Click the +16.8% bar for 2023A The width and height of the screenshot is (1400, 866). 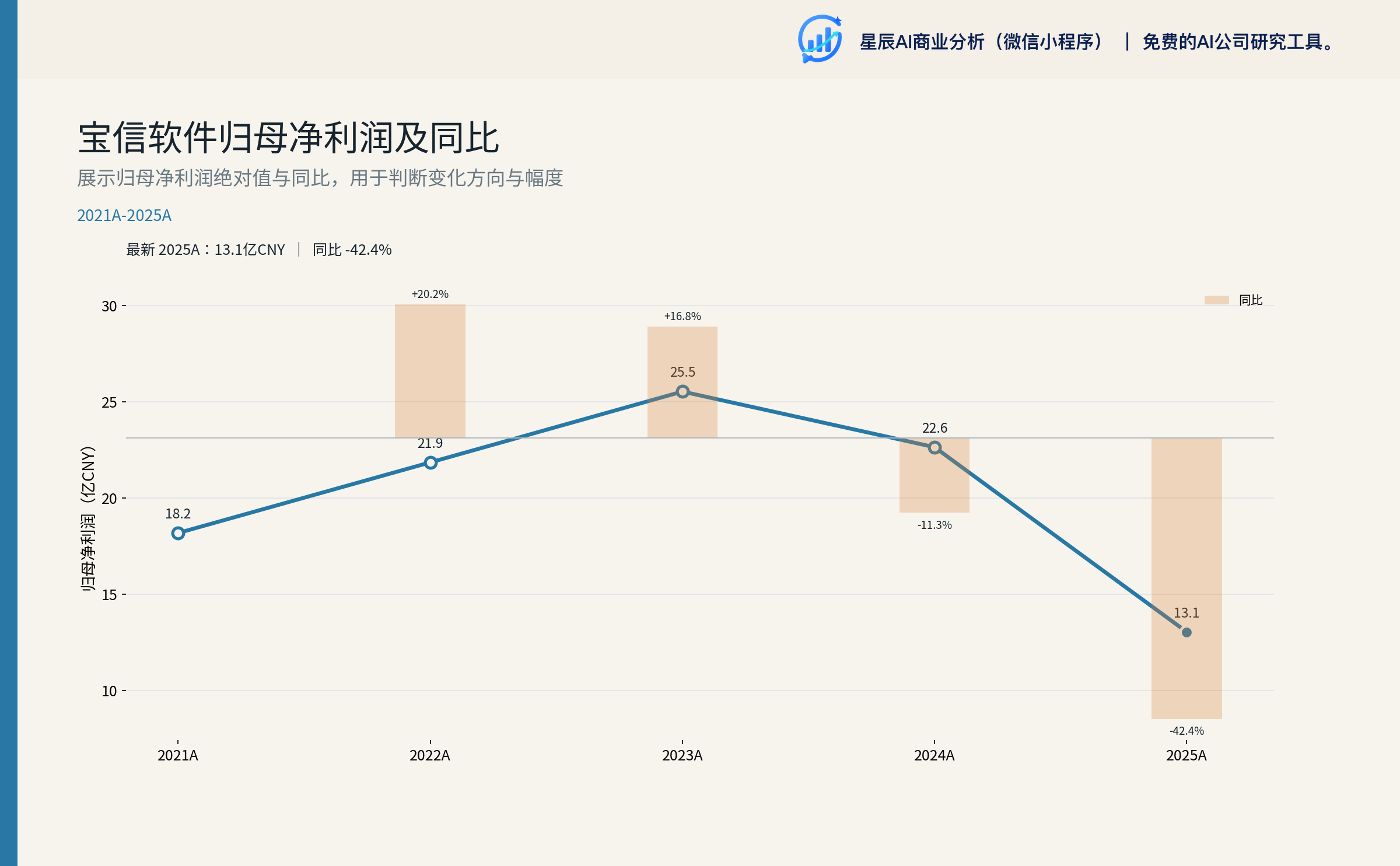(682, 382)
